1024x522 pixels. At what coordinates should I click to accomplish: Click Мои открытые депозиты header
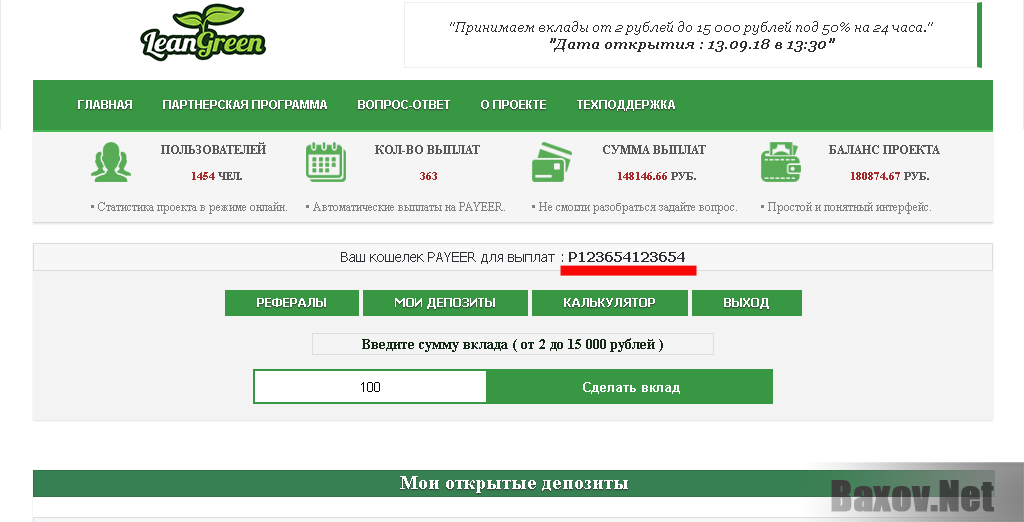(x=513, y=483)
